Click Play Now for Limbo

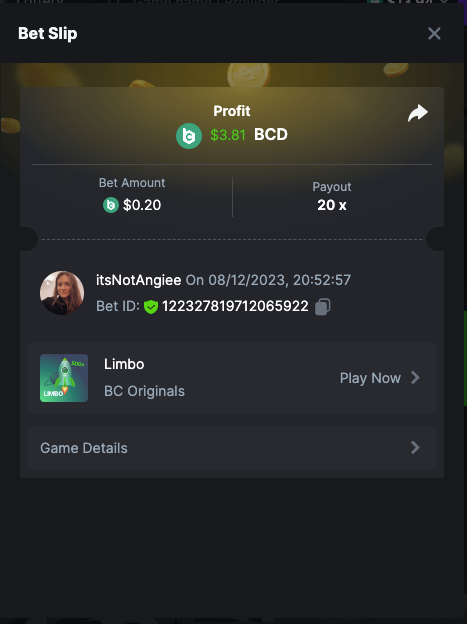(380, 378)
